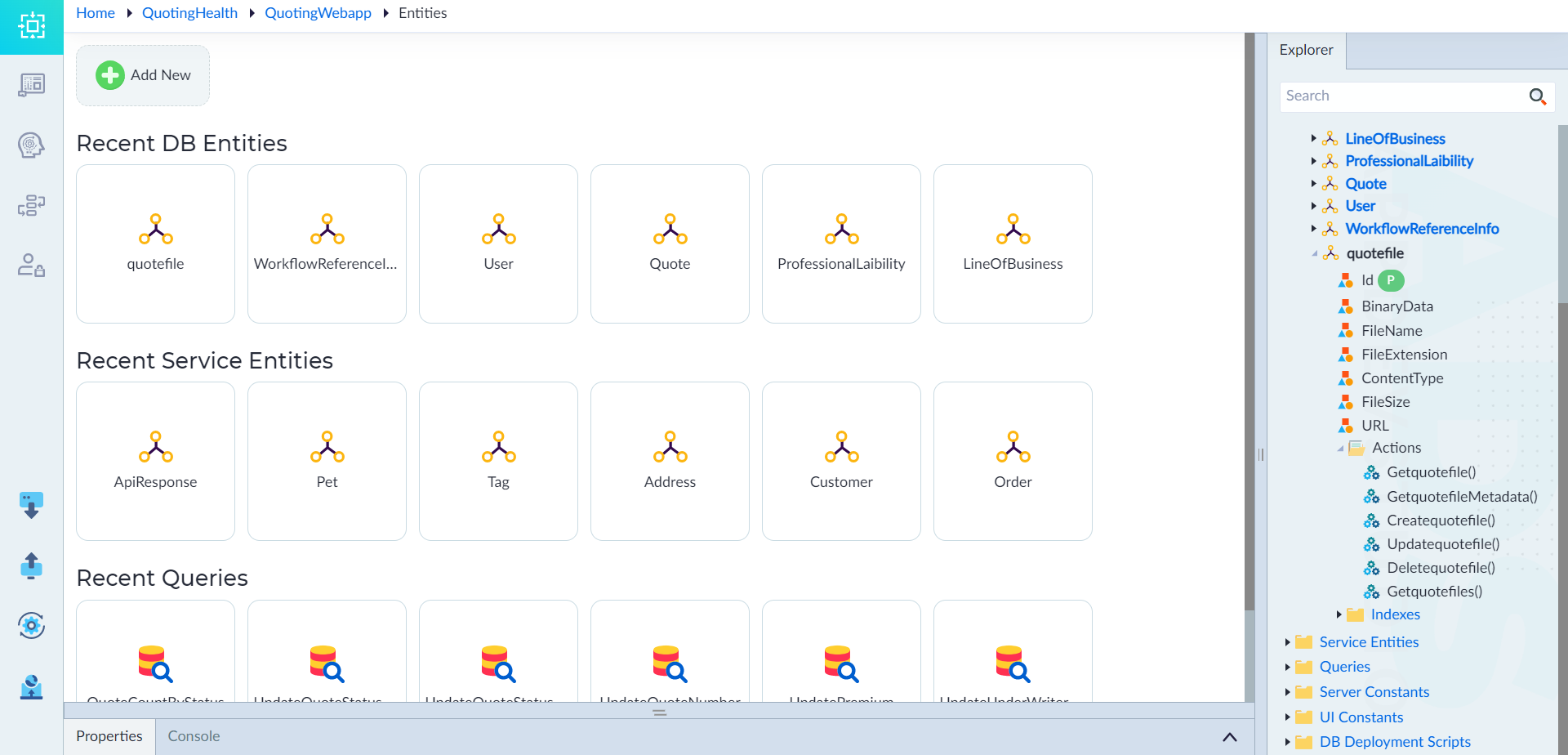Expand the WorkflowReferenceInfo tree node

pyautogui.click(x=1313, y=229)
